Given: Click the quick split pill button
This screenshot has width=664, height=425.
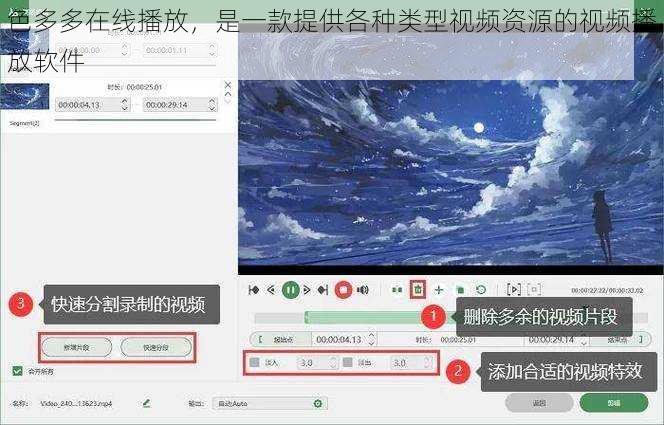Looking at the screenshot, I should [x=156, y=348].
